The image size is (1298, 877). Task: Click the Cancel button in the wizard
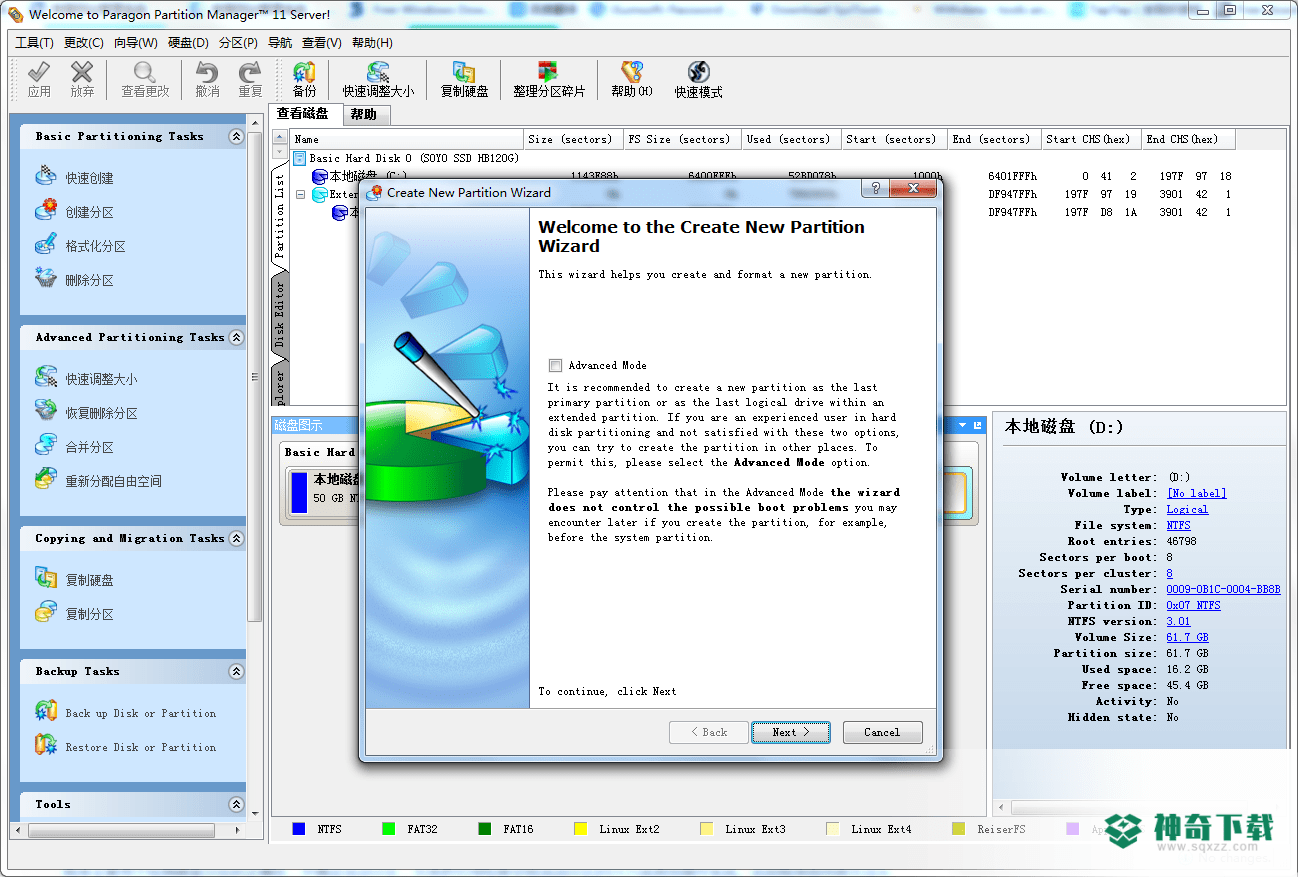[882, 732]
